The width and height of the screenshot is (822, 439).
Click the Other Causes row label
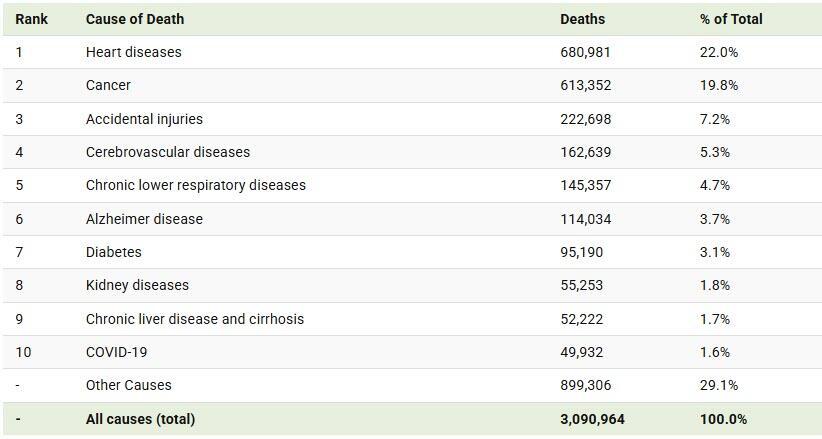click(x=129, y=385)
